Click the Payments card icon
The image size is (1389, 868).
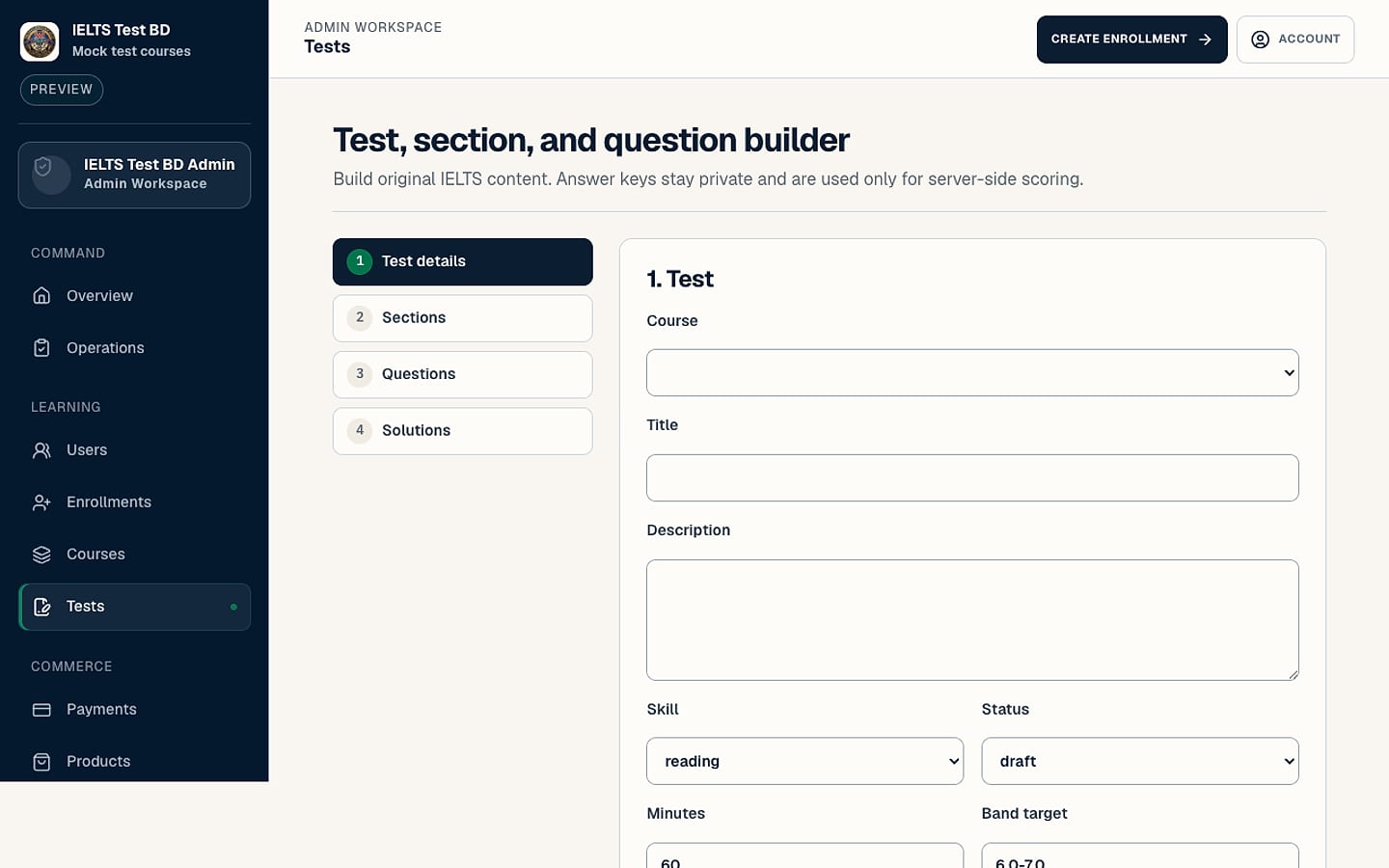41,710
